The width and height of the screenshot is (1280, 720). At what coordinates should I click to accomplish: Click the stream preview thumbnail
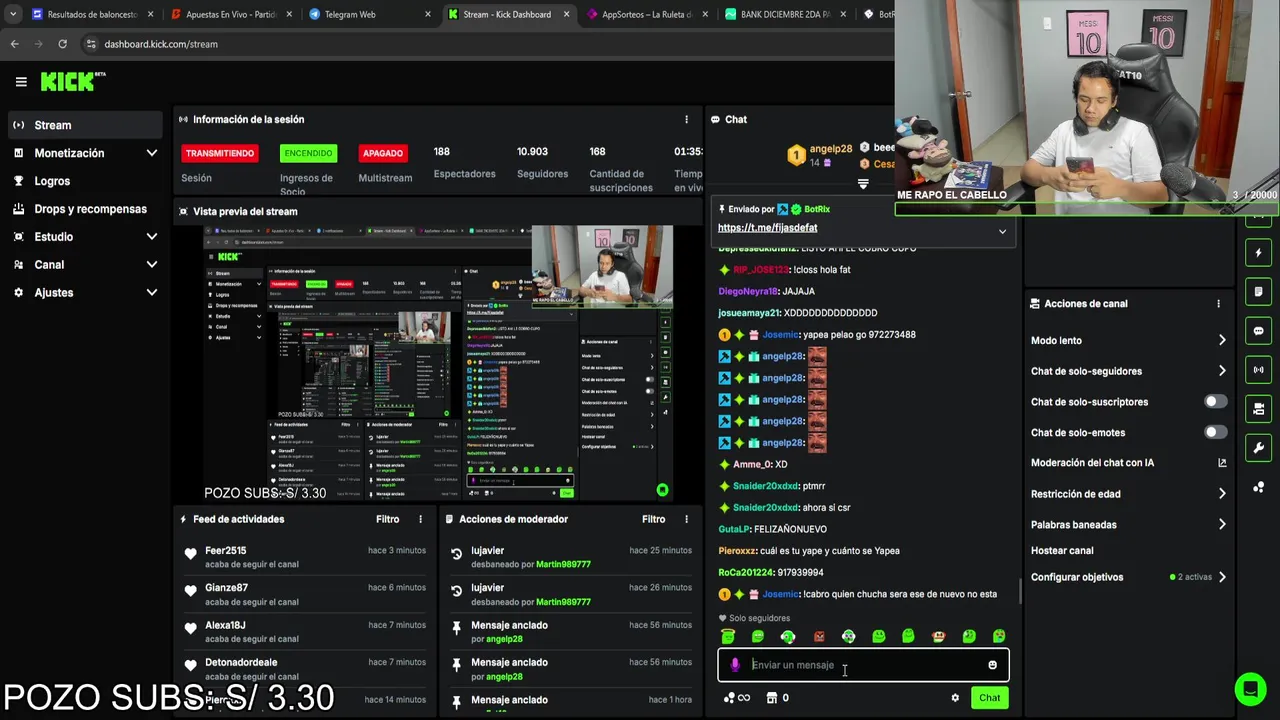click(438, 363)
